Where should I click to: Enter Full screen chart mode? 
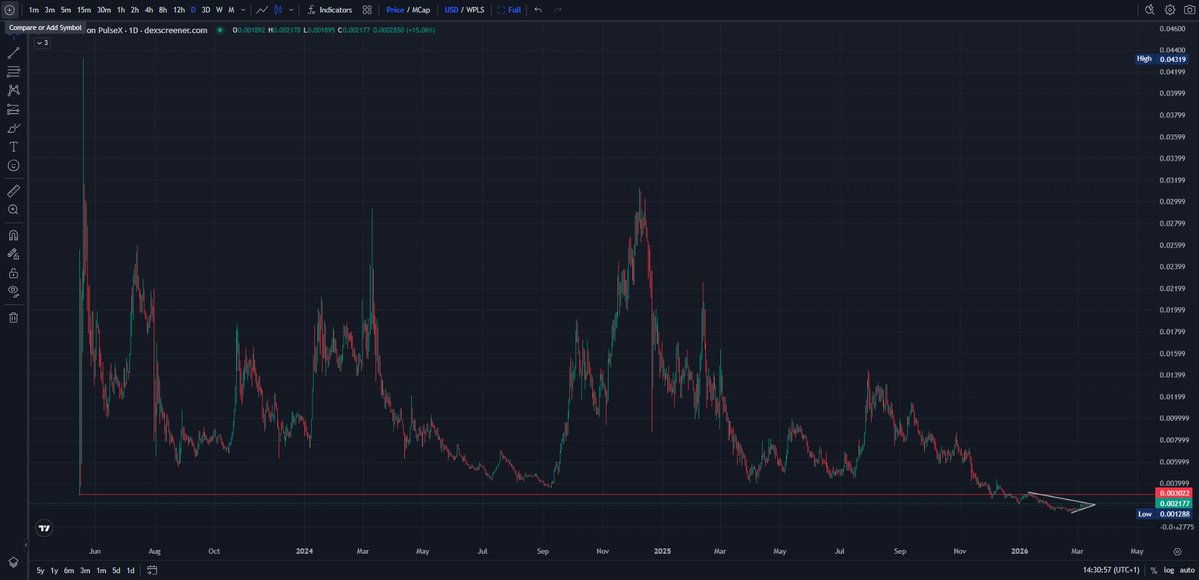tap(509, 10)
